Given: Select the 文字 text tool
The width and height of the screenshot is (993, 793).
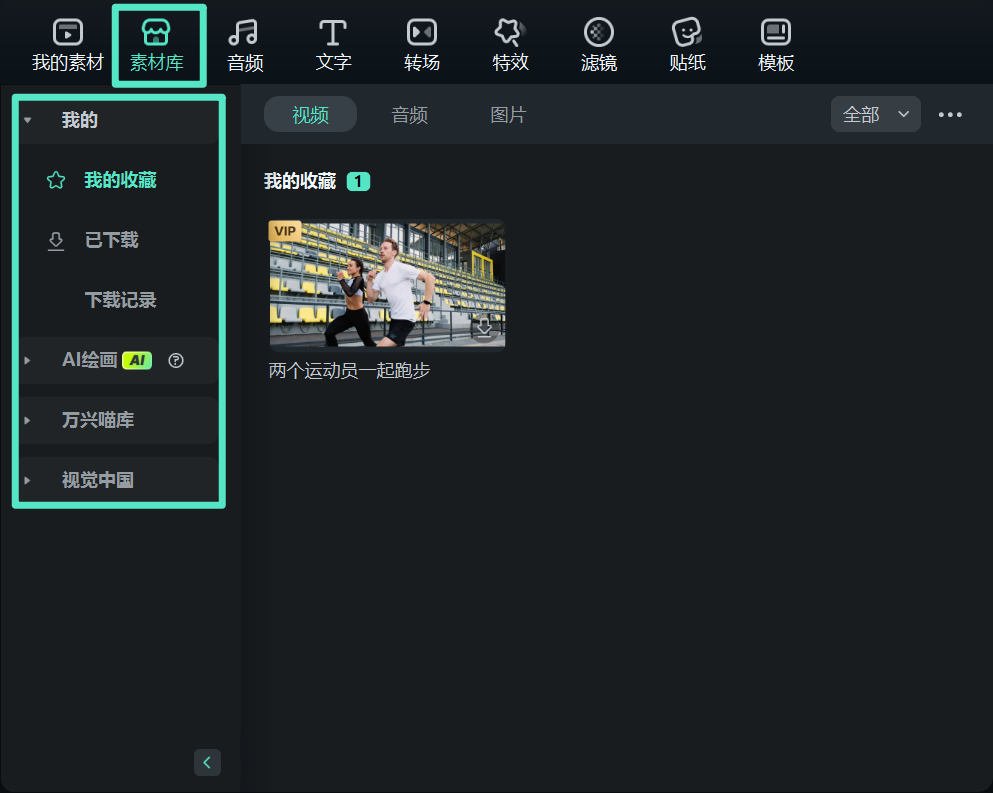Looking at the screenshot, I should click(x=333, y=44).
